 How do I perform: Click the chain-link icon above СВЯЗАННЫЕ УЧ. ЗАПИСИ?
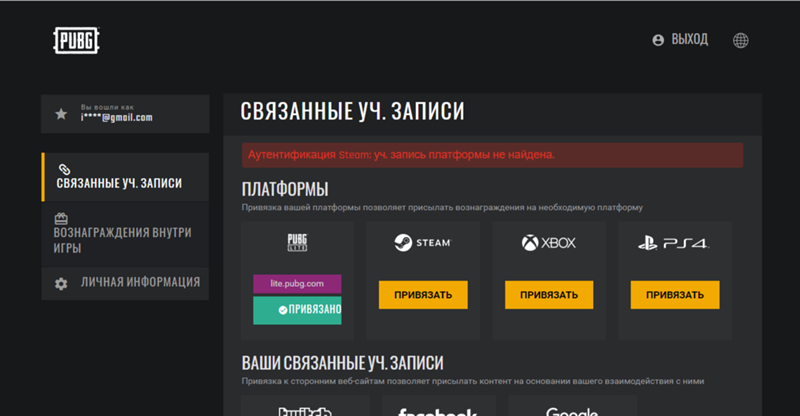click(64, 169)
